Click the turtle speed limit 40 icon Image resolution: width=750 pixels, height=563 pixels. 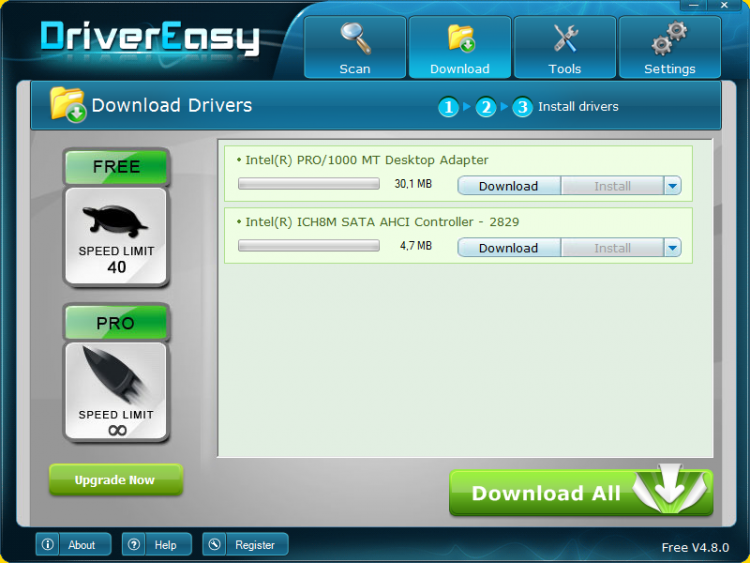click(x=116, y=237)
